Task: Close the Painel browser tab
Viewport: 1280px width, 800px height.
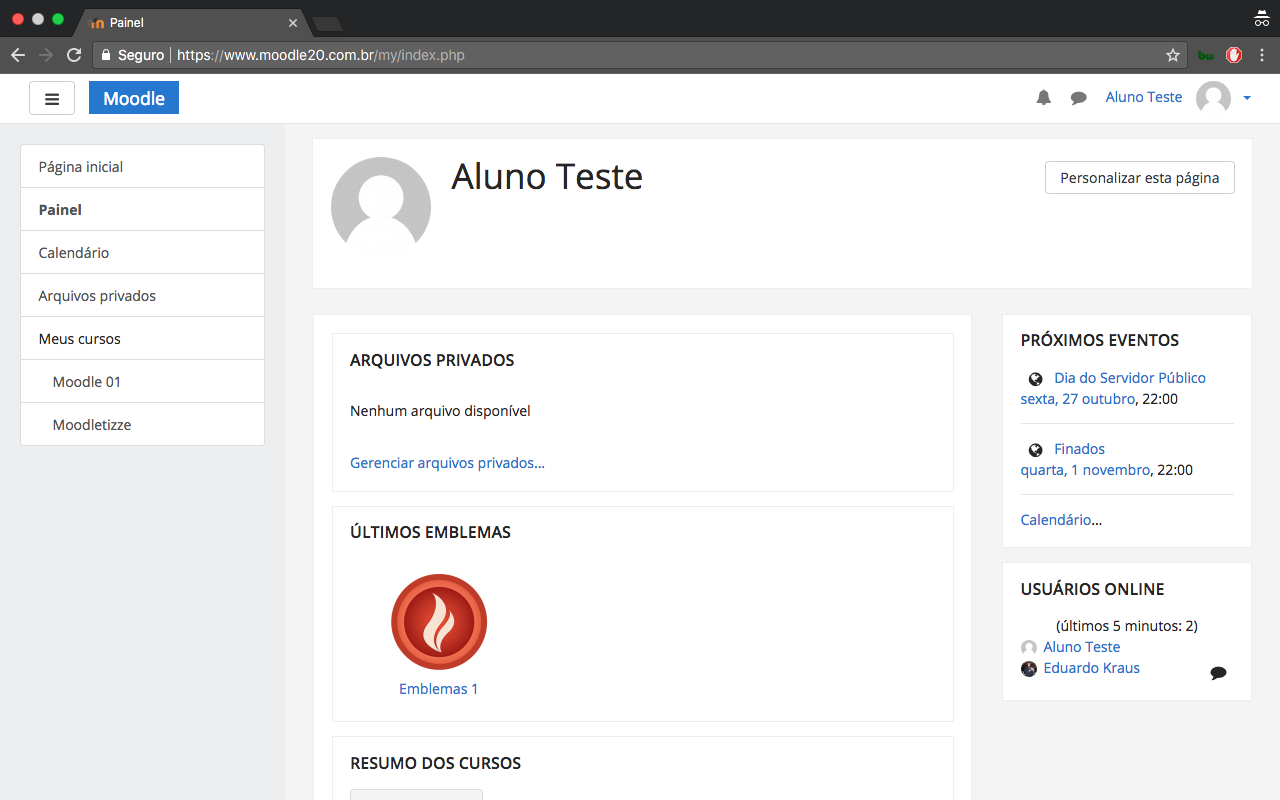Action: pyautogui.click(x=293, y=22)
